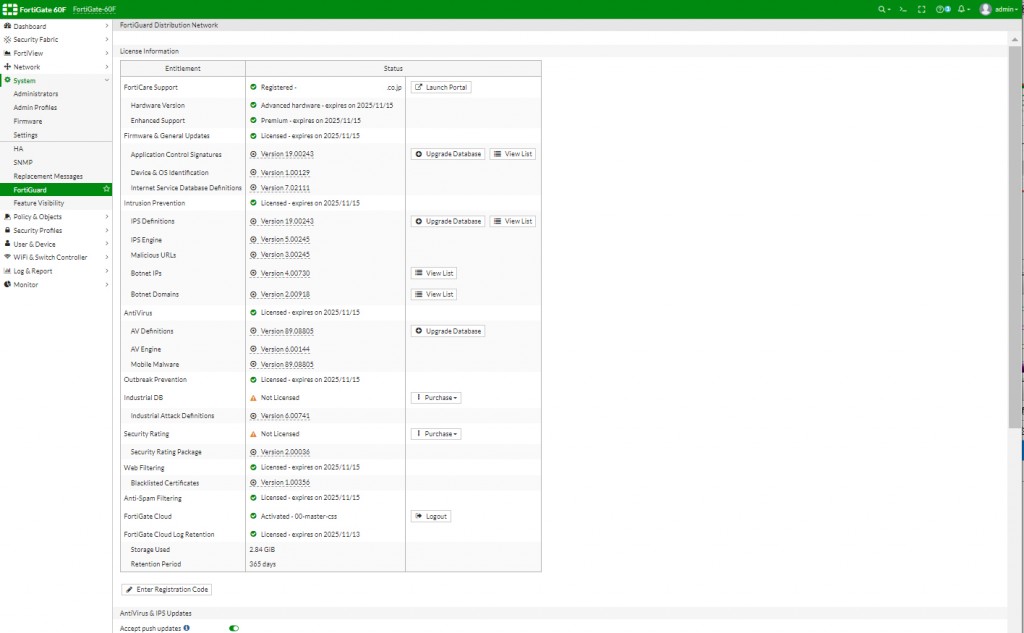Image resolution: width=1024 pixels, height=633 pixels.
Task: Click the 365 days retention value
Action: pos(263,564)
